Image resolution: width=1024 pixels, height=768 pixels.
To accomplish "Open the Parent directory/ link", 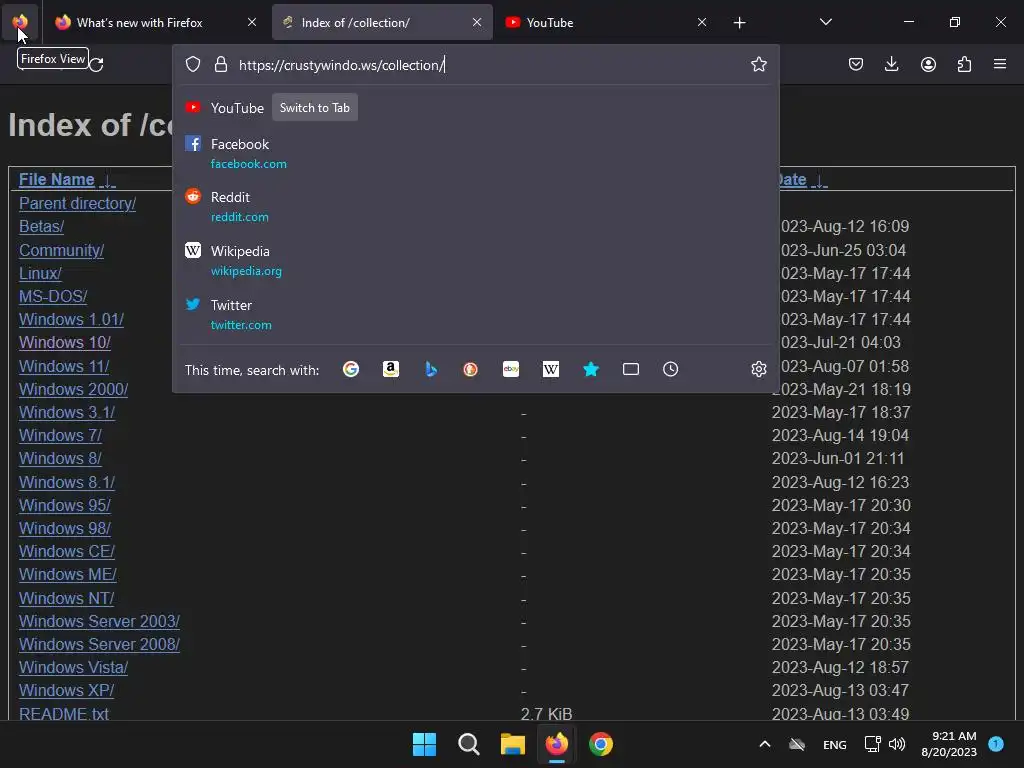I will tap(77, 204).
